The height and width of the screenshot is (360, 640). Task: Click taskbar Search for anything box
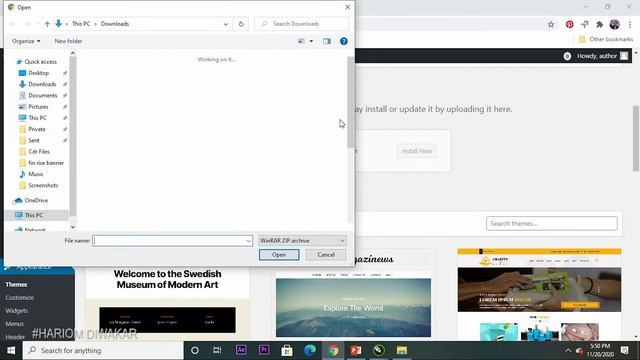[x=103, y=351]
